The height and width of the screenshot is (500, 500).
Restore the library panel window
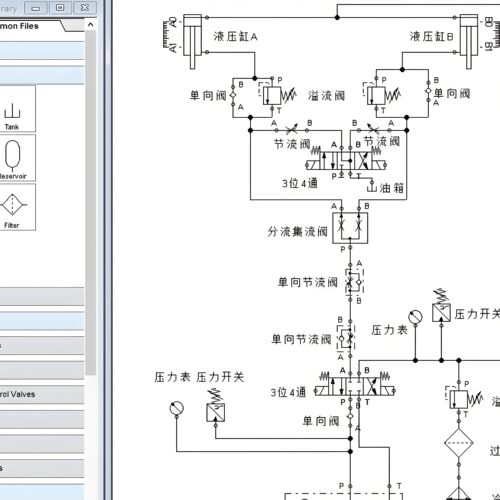[60, 8]
